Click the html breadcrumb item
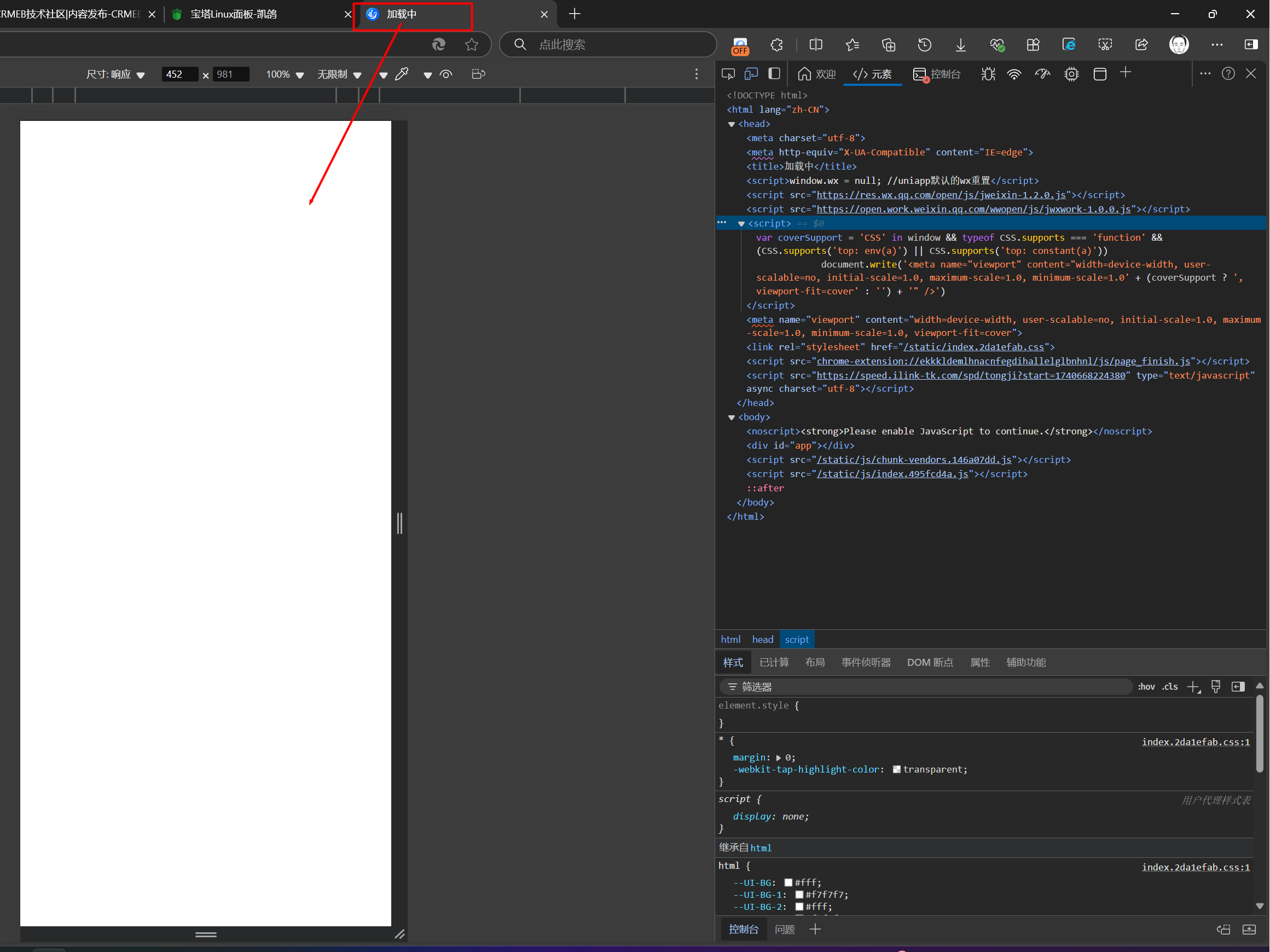 click(730, 640)
